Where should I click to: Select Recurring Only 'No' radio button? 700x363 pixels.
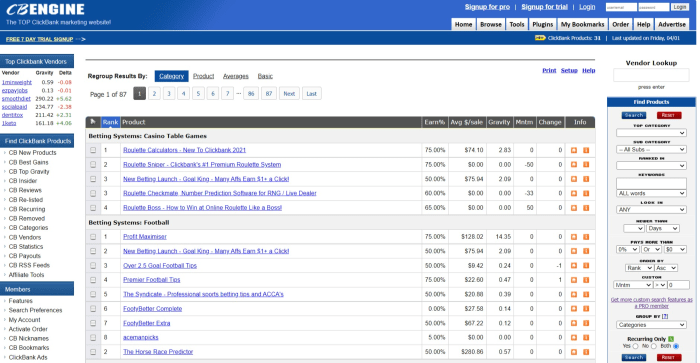[x=654, y=346]
